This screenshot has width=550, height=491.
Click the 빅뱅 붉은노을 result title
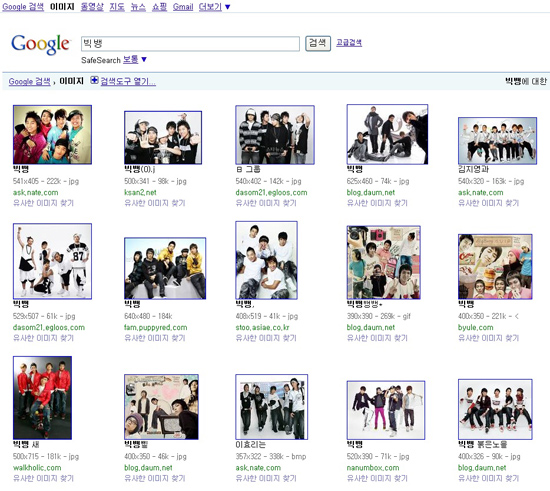pos(483,445)
